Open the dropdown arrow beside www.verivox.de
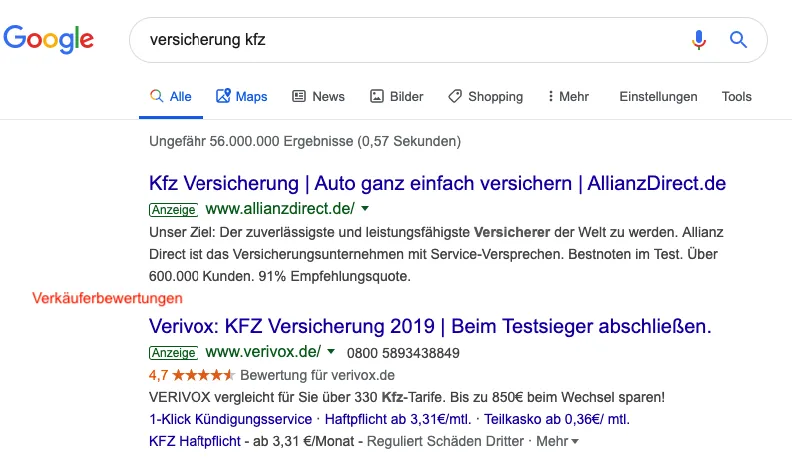The width and height of the screenshot is (792, 473). coord(331,352)
